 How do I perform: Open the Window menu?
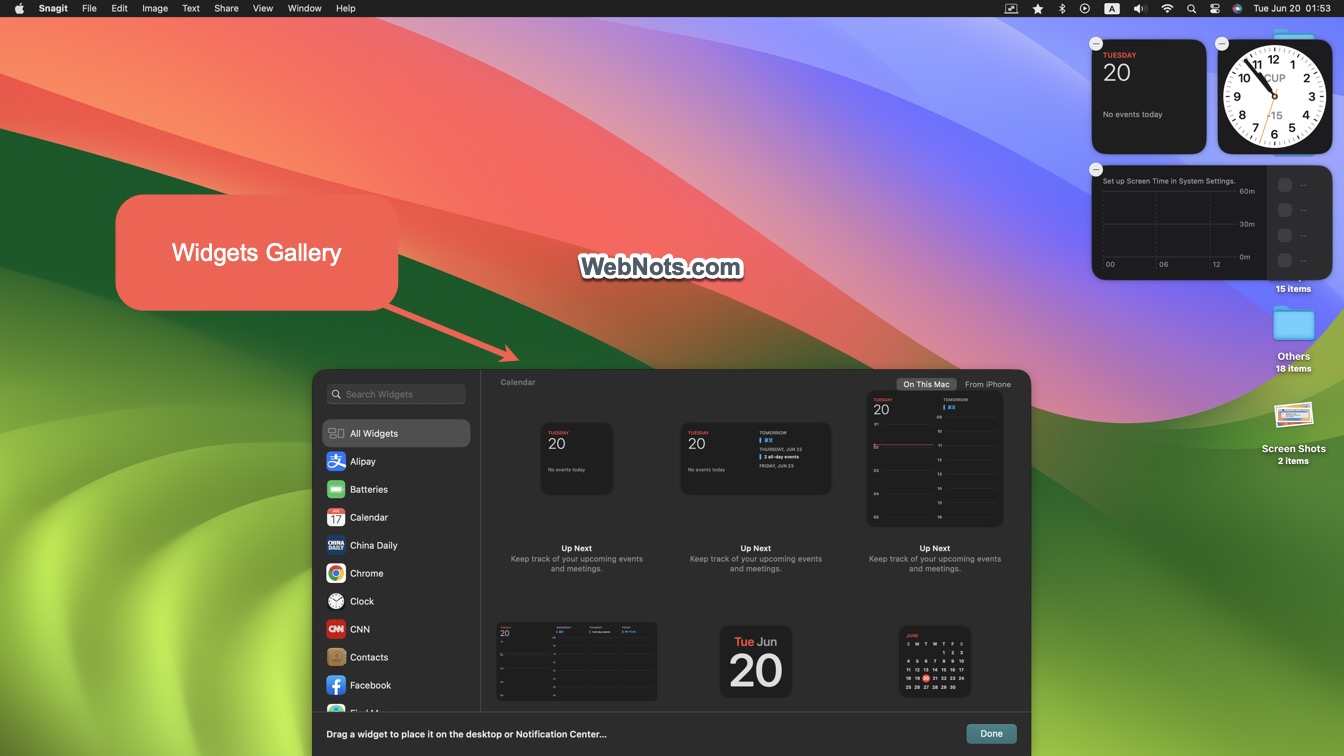[x=304, y=8]
